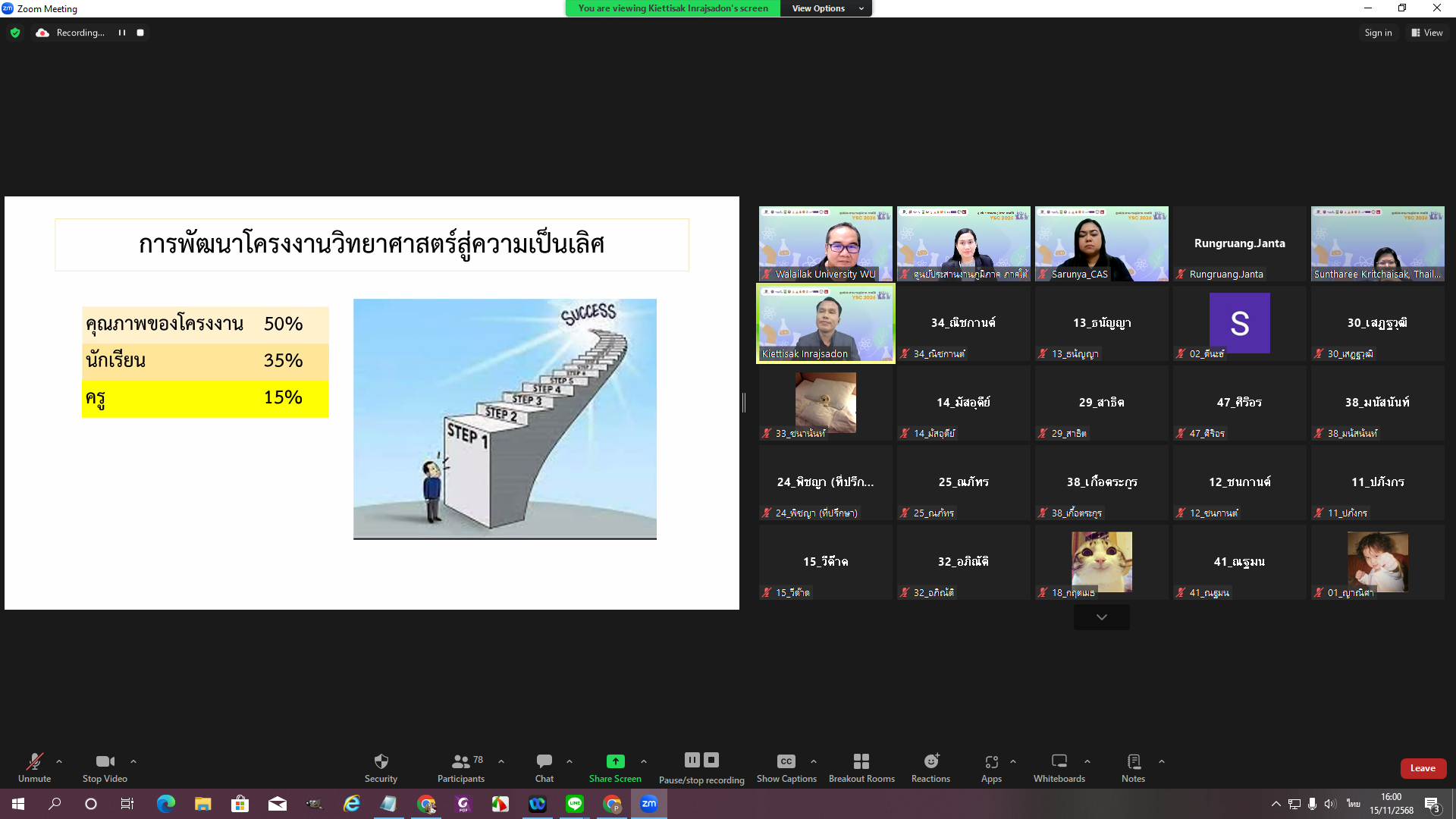Open the Security shield icon
This screenshot has width=1456, height=819.
pyautogui.click(x=381, y=762)
